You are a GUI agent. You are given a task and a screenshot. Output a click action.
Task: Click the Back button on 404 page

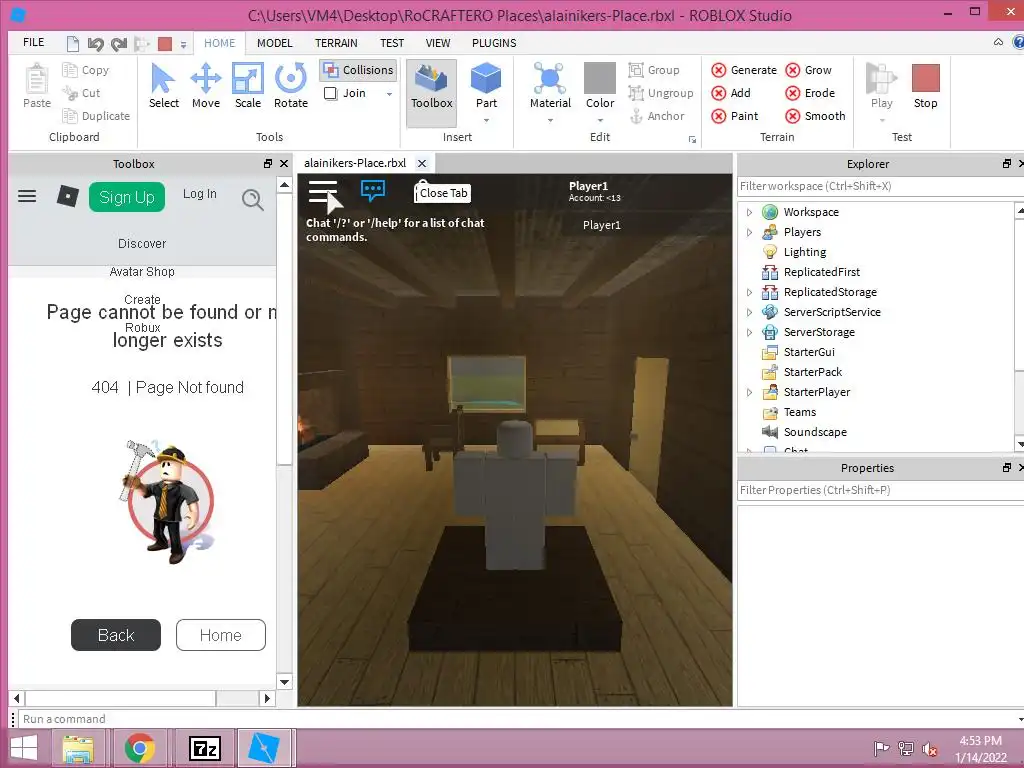(x=116, y=635)
